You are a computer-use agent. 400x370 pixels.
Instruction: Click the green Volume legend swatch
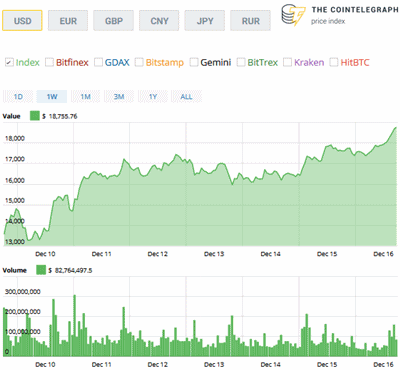(x=41, y=270)
